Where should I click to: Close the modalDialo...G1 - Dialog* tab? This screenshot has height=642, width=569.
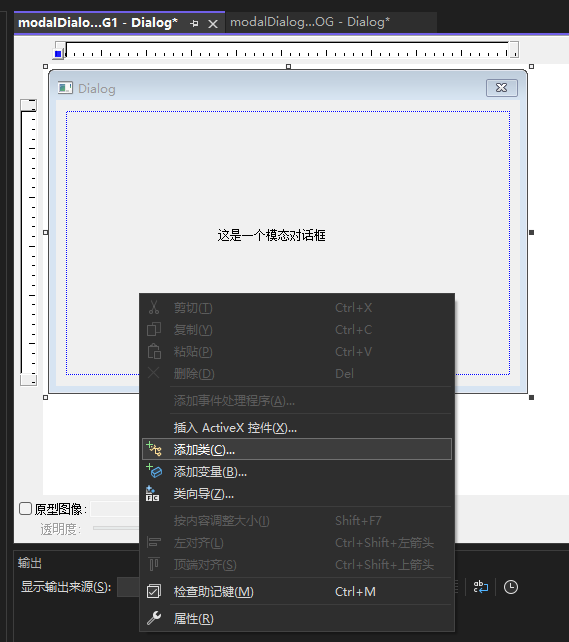(213, 24)
